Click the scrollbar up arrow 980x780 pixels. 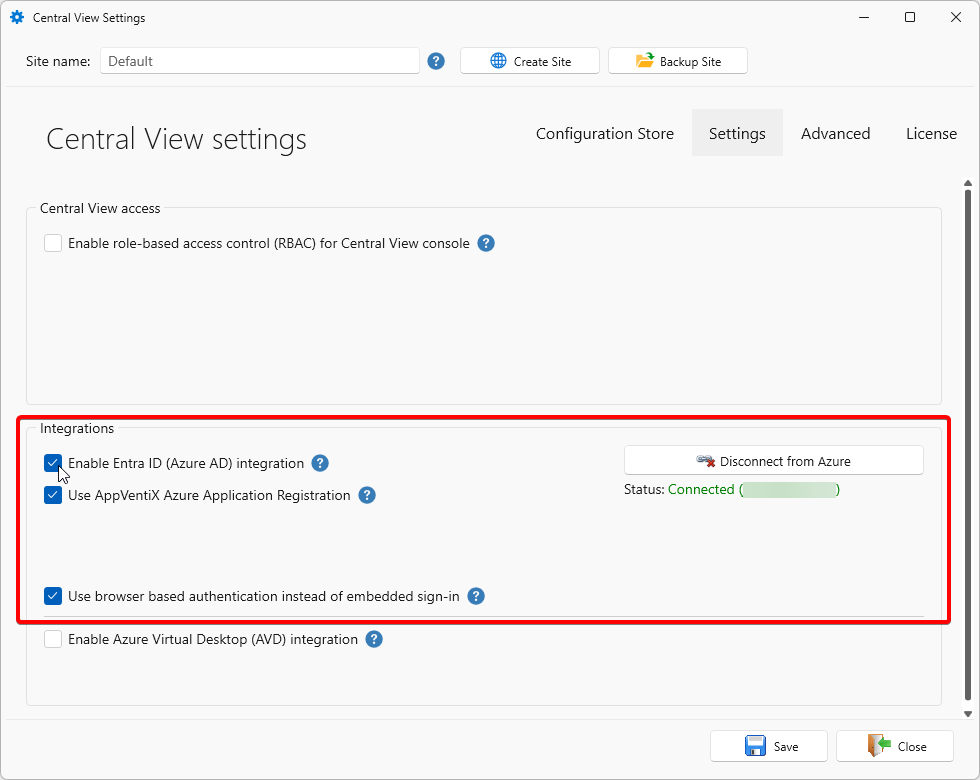[968, 183]
